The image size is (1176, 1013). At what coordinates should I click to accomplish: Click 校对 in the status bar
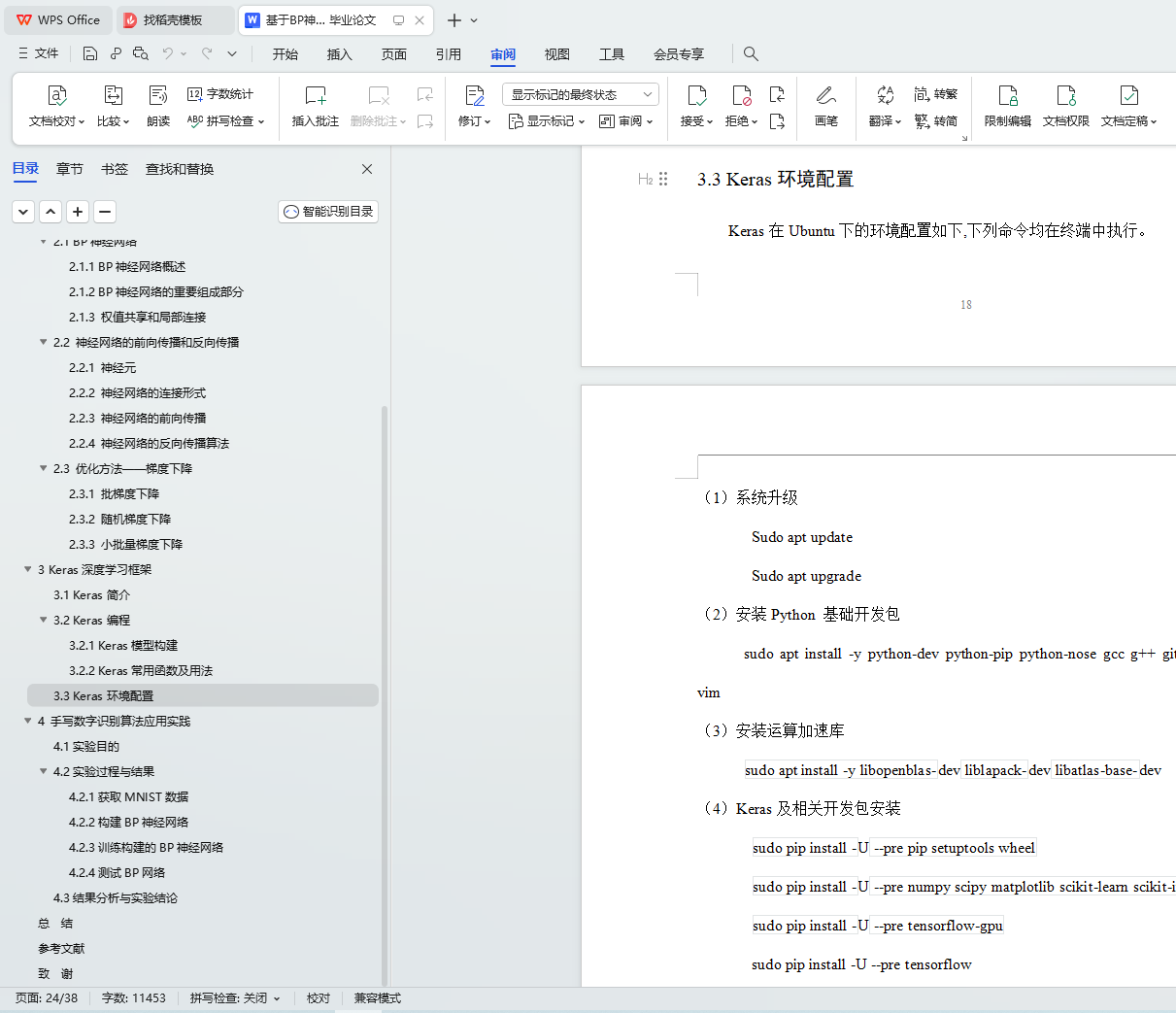tap(319, 998)
